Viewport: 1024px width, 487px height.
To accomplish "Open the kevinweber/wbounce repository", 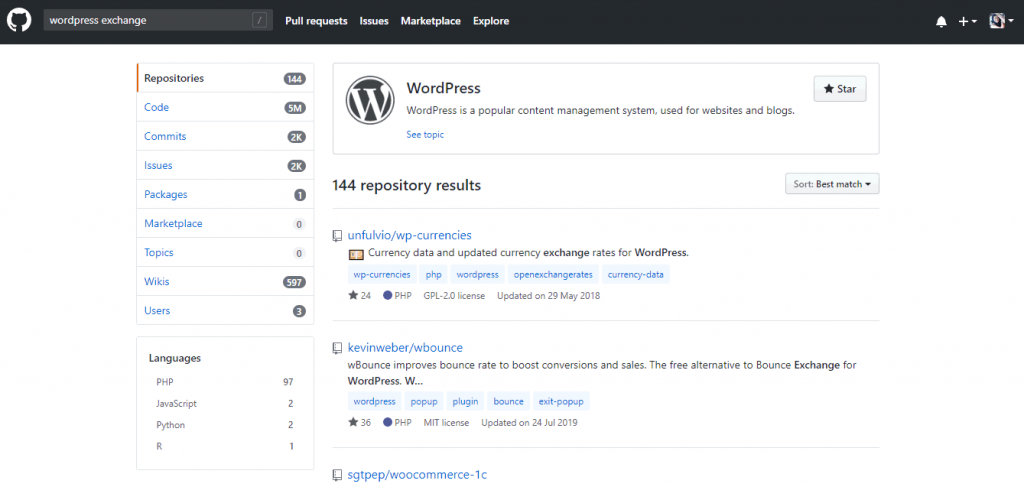I will click(406, 347).
